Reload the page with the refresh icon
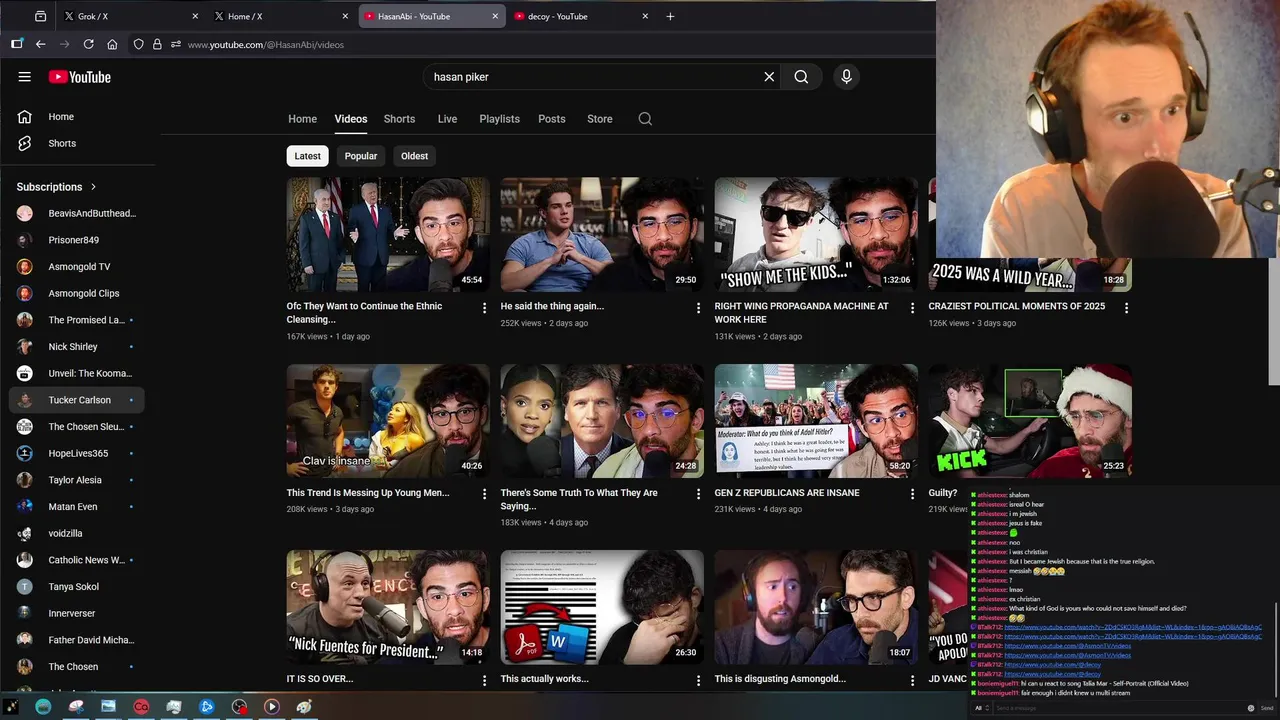The width and height of the screenshot is (1280, 720). [88, 44]
